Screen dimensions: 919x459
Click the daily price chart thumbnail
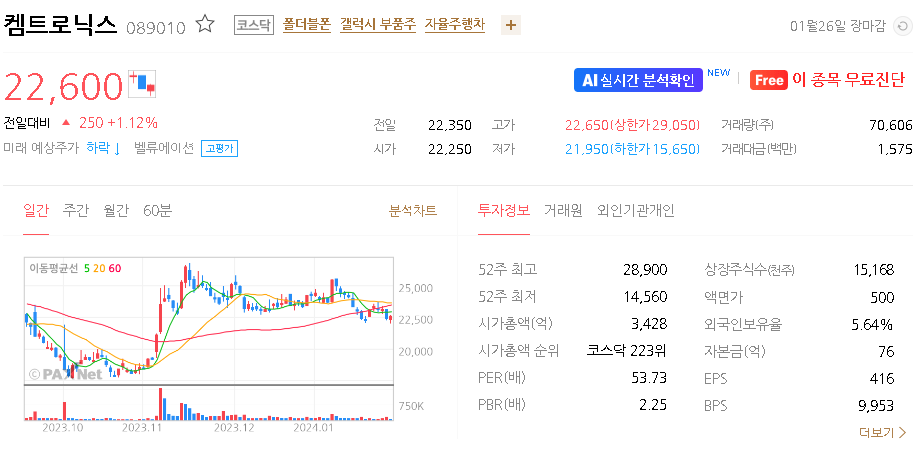tap(209, 321)
